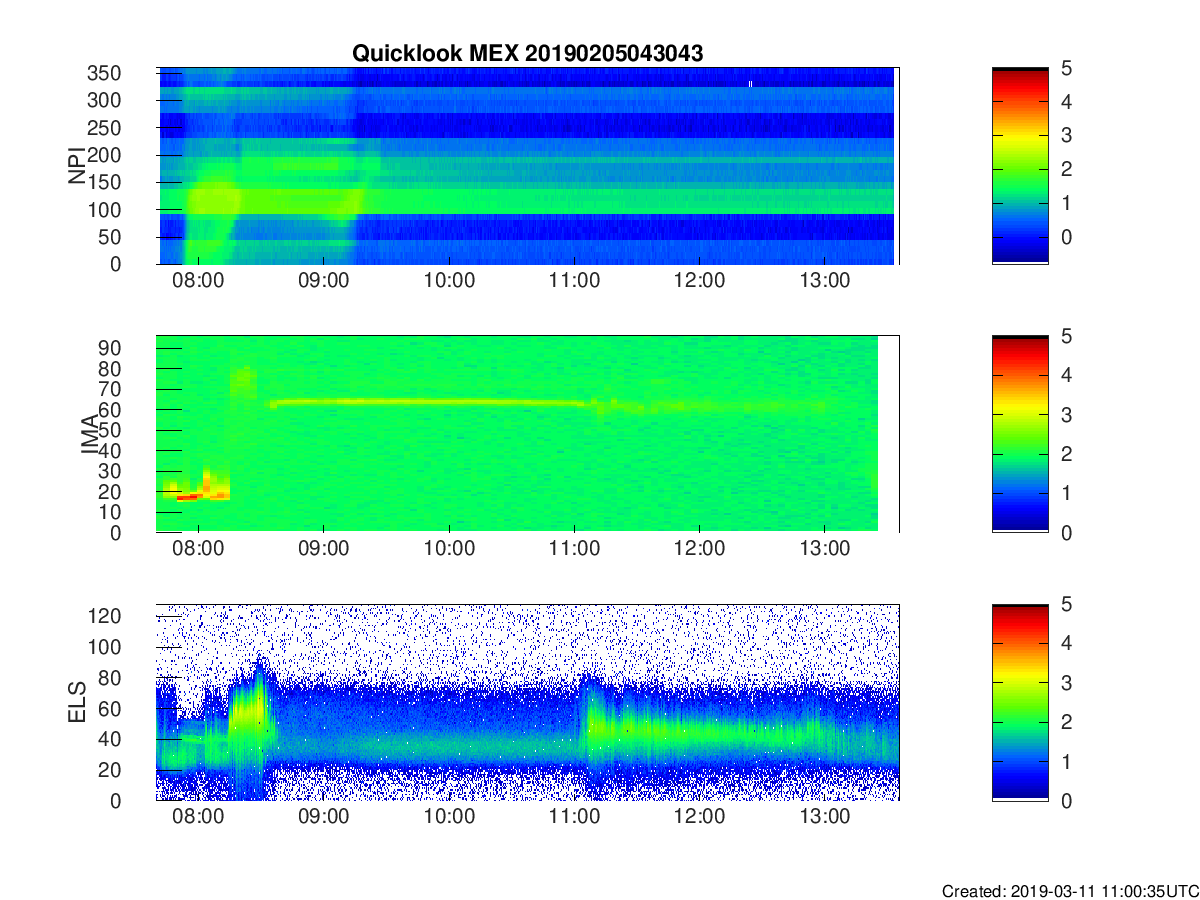The width and height of the screenshot is (1200, 900).
Task: Click the 12:00 tick under NPI plot
Action: (x=699, y=281)
